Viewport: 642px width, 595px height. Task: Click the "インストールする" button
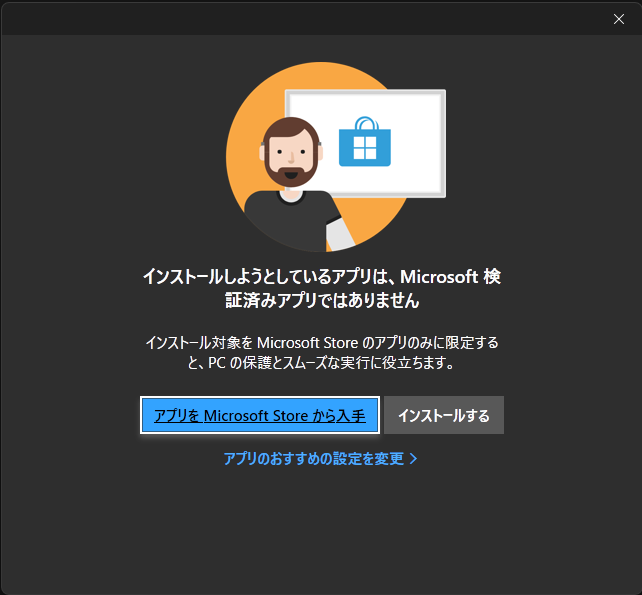(x=444, y=415)
